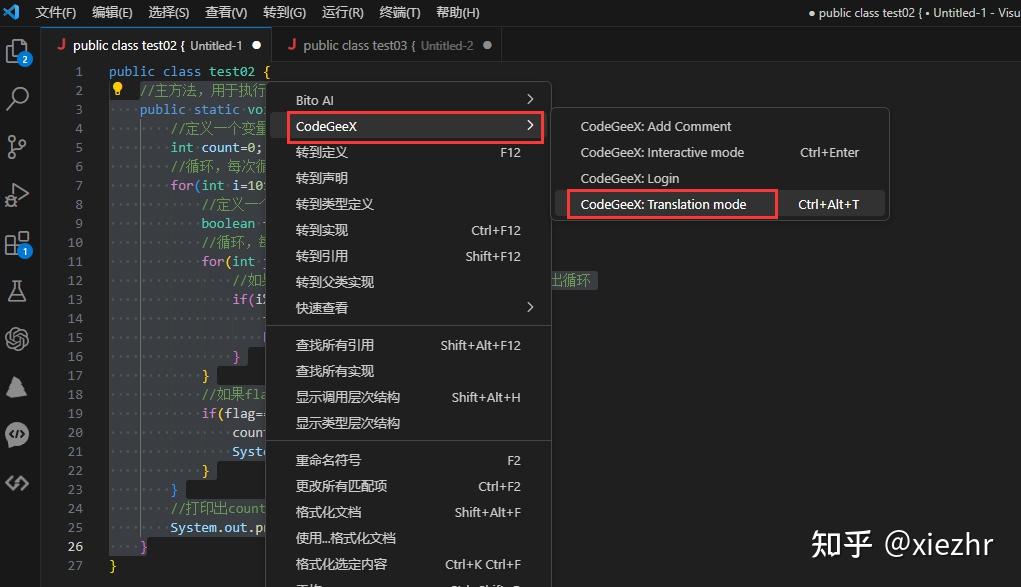Expand the CodeGeeX submenu arrow
The image size is (1021, 587).
[530, 125]
